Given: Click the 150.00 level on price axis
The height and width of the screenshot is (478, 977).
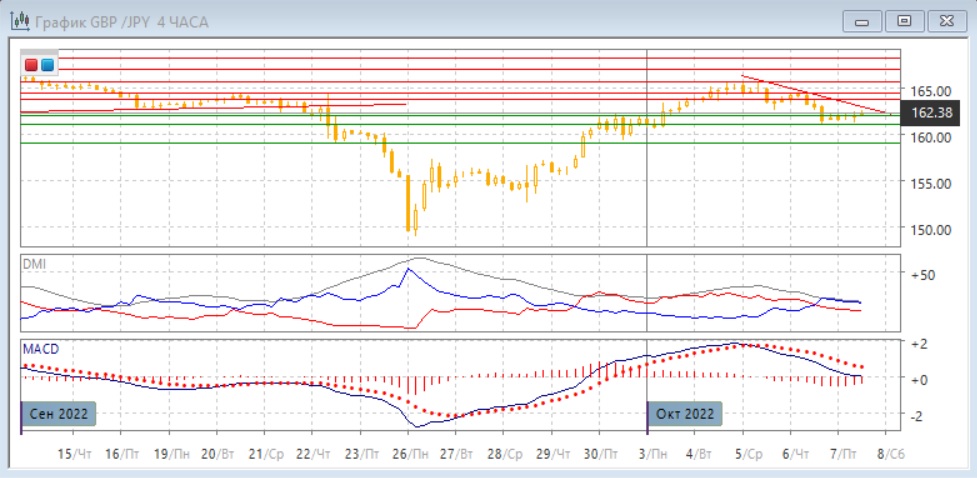Looking at the screenshot, I should [x=927, y=229].
